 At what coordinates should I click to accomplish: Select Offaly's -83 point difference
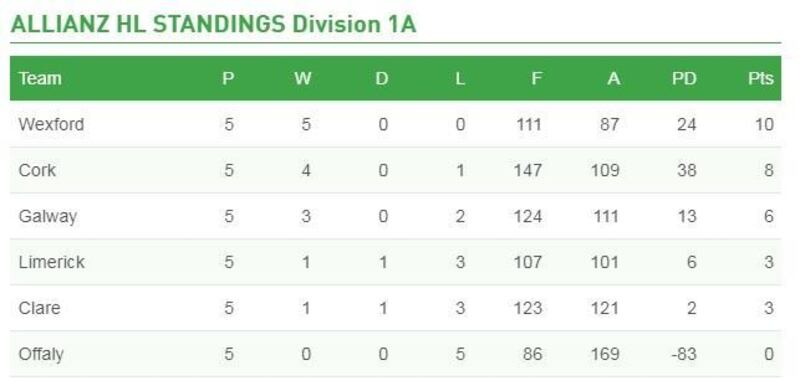point(683,354)
